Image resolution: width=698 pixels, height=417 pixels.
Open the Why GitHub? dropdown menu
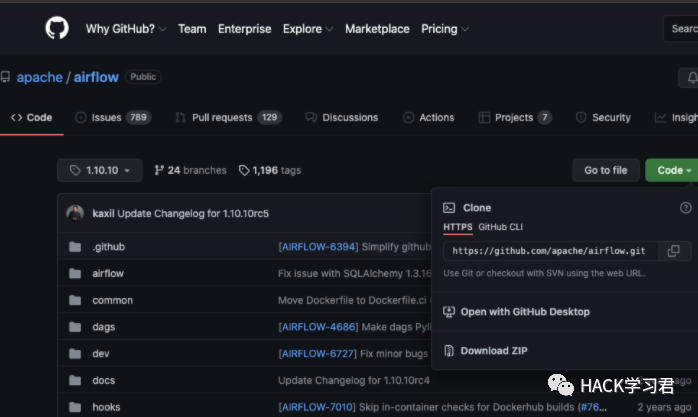point(126,29)
